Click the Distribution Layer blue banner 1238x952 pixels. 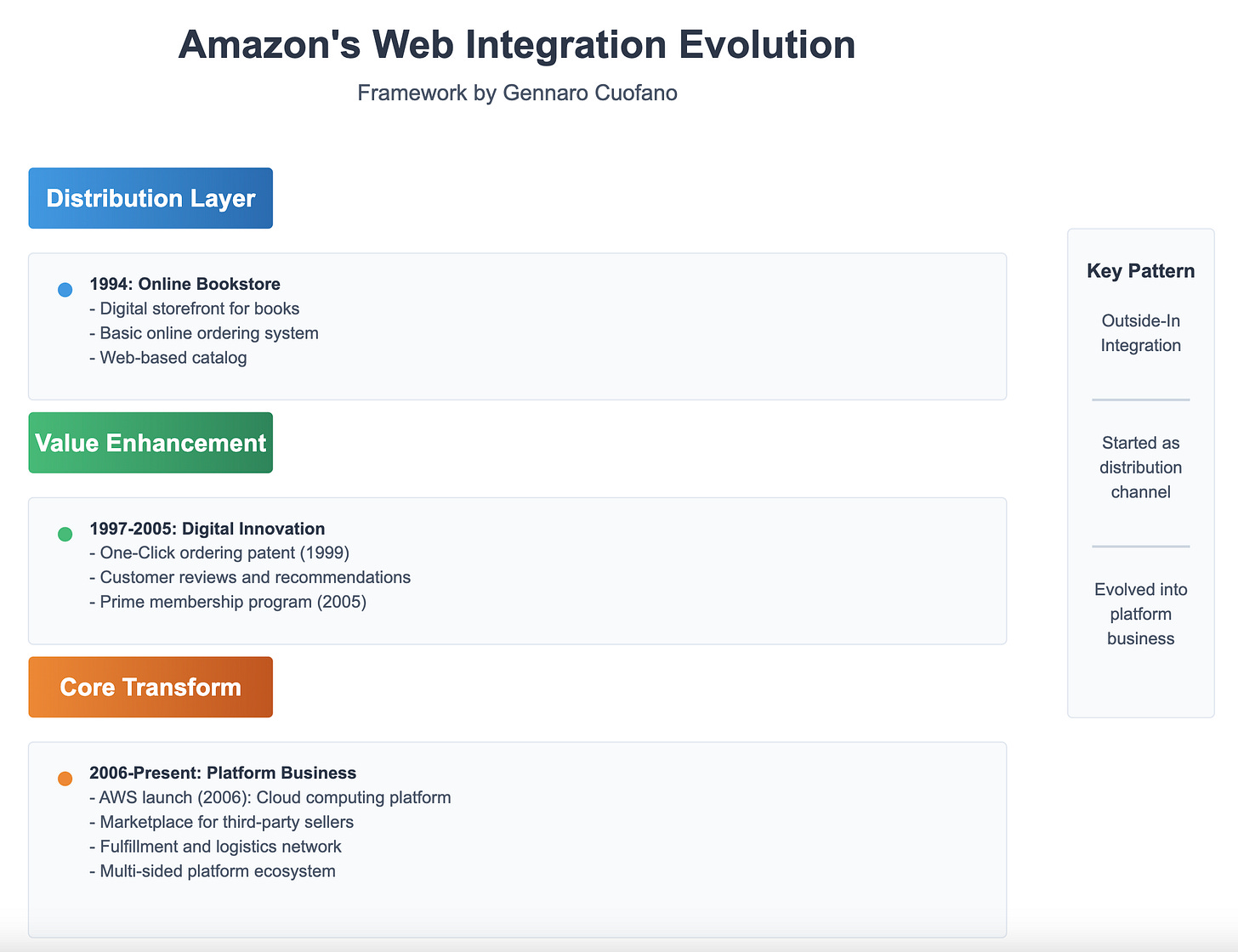point(150,198)
